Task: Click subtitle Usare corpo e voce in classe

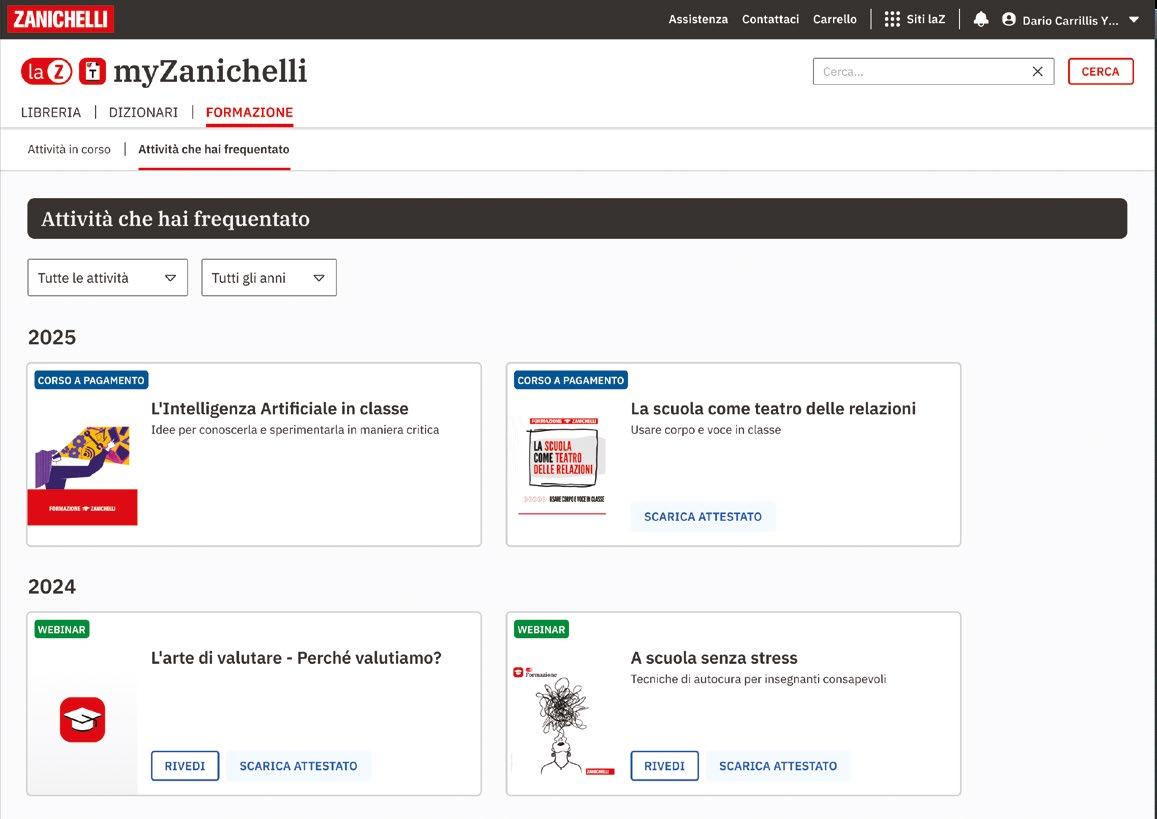Action: (705, 429)
